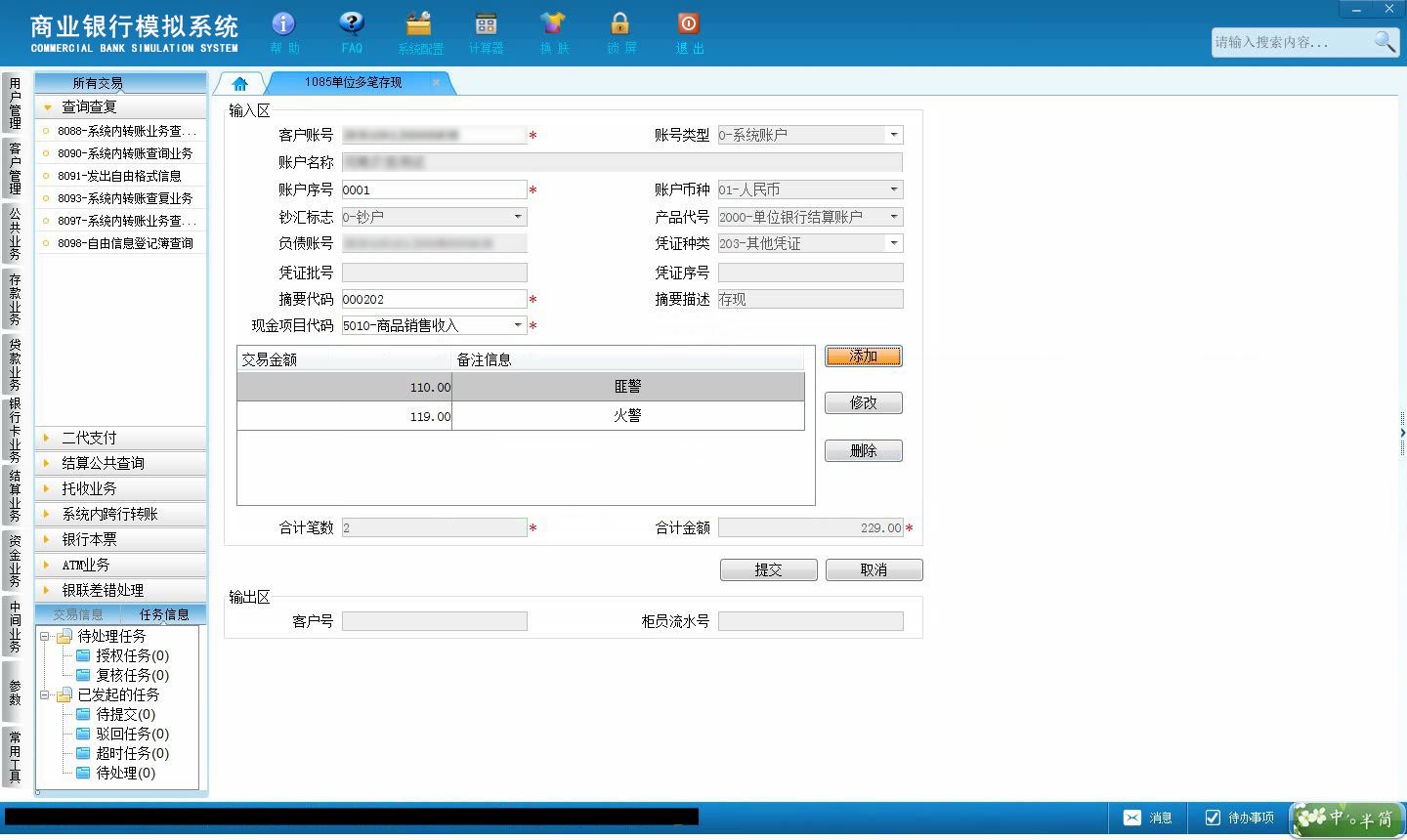The height and width of the screenshot is (840, 1407).
Task: Open the 授权任务(0) task folder
Action: (x=122, y=655)
